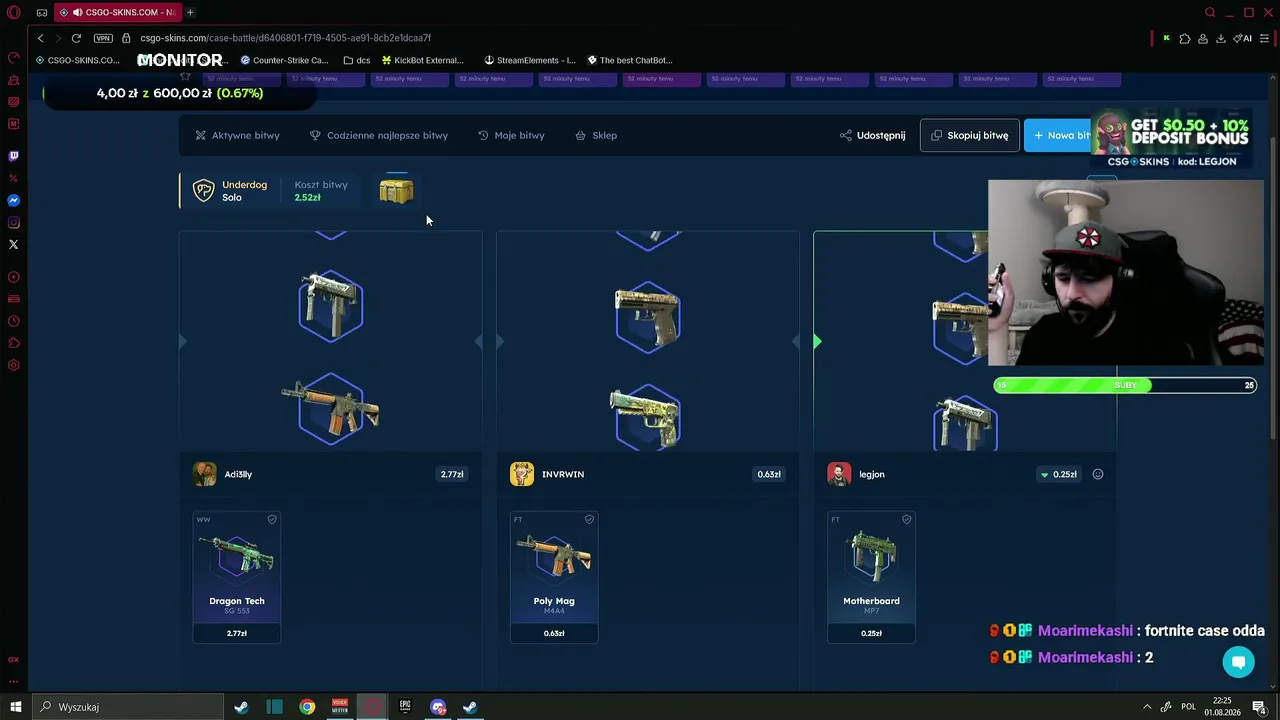This screenshot has width=1280, height=720.
Task: Open X (Twitter) in the Opera sidebar
Action: pyautogui.click(x=14, y=244)
